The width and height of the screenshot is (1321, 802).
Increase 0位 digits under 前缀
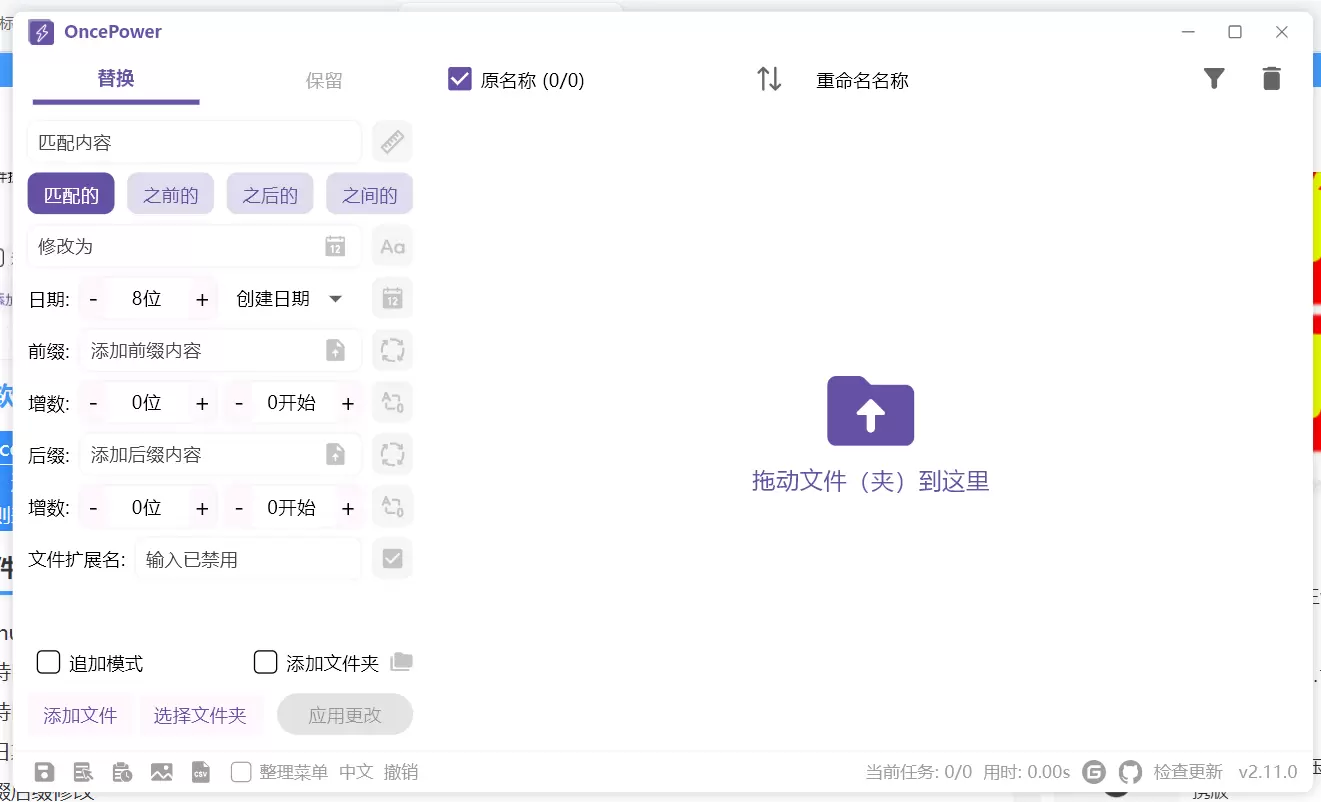[202, 403]
